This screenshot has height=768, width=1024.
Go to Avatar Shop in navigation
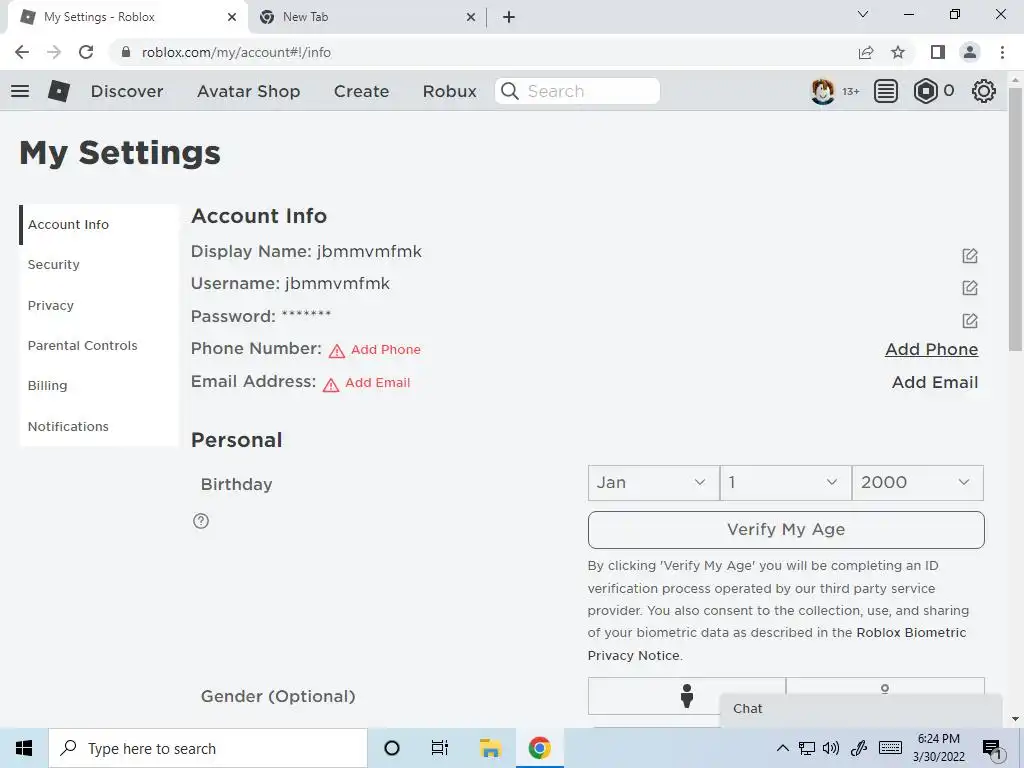(248, 91)
